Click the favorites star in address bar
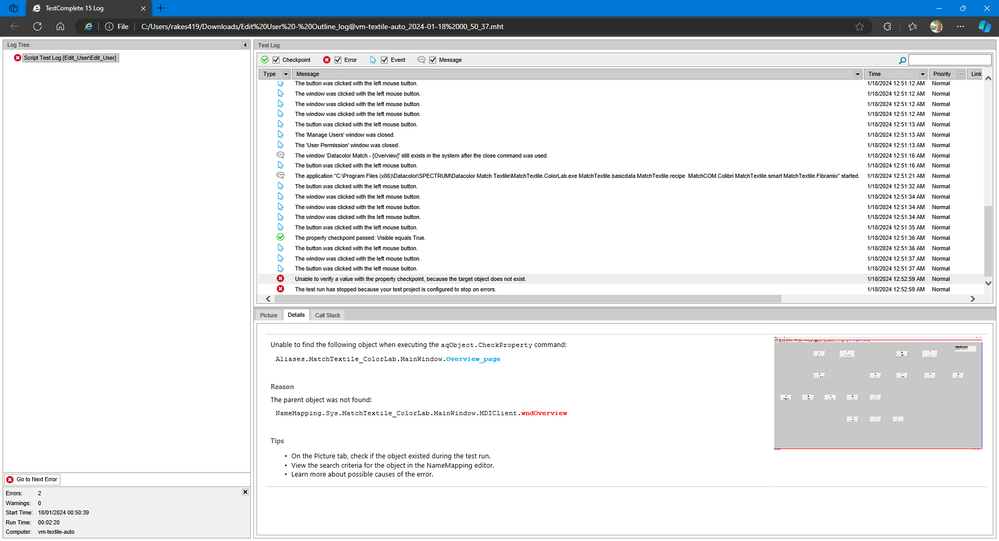This screenshot has width=999, height=541. click(860, 27)
